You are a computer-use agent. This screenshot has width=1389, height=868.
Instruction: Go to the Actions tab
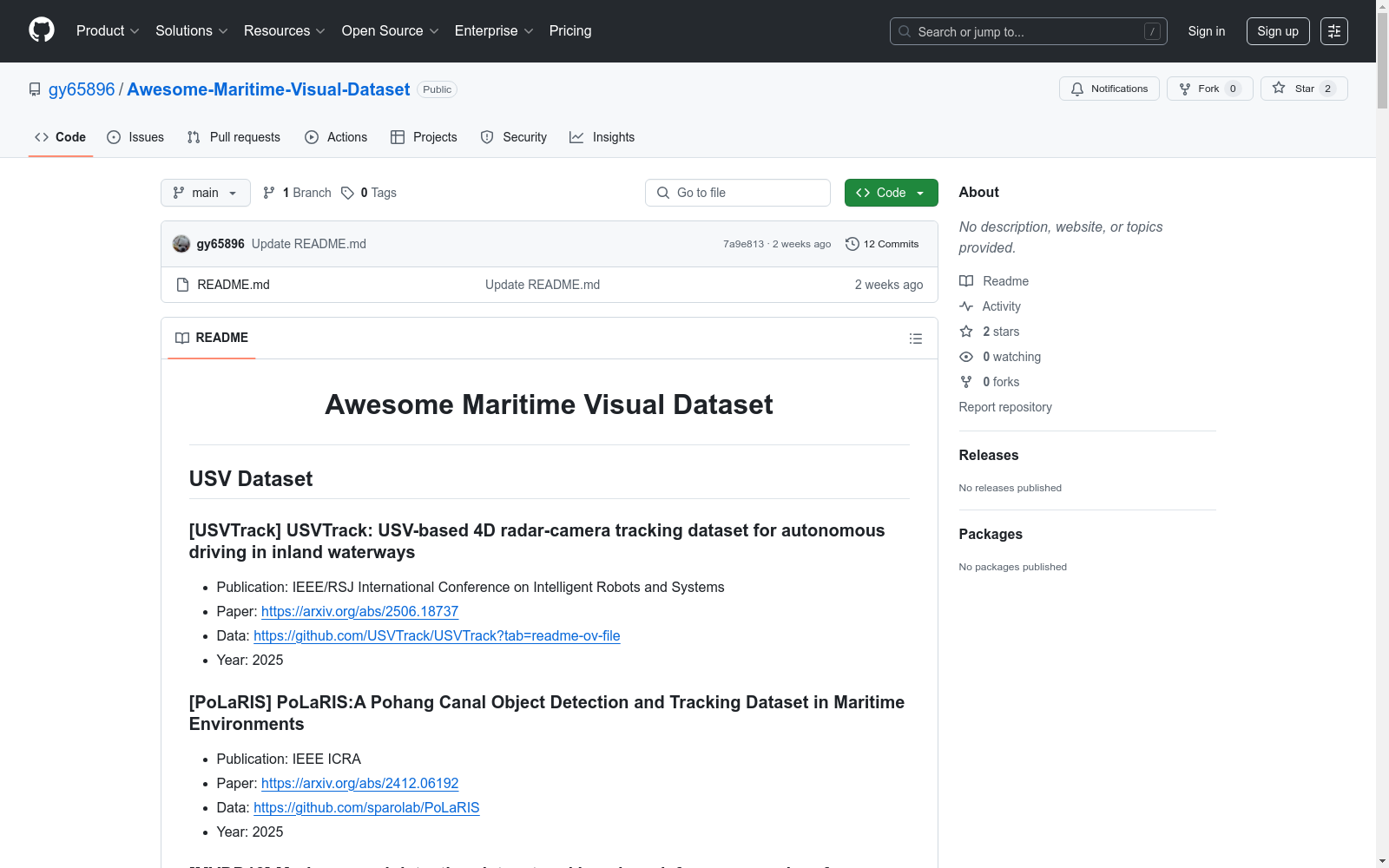point(336,137)
